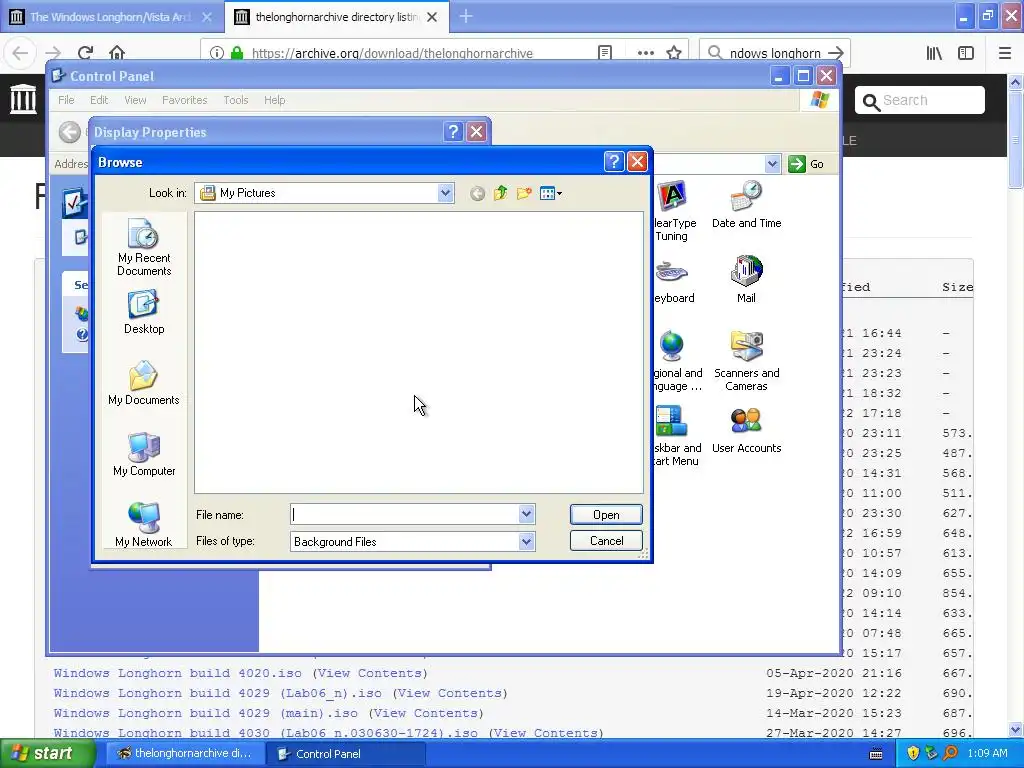Expand the Look in My Pictures dropdown

pyautogui.click(x=445, y=193)
